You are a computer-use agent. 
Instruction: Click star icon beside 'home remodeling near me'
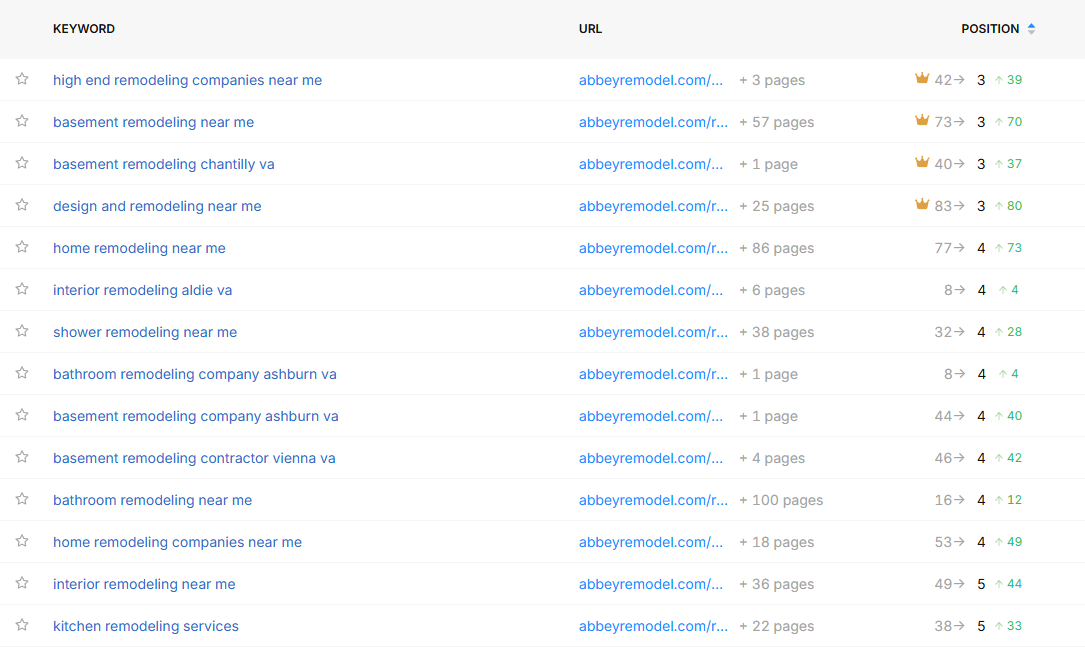click(x=22, y=248)
